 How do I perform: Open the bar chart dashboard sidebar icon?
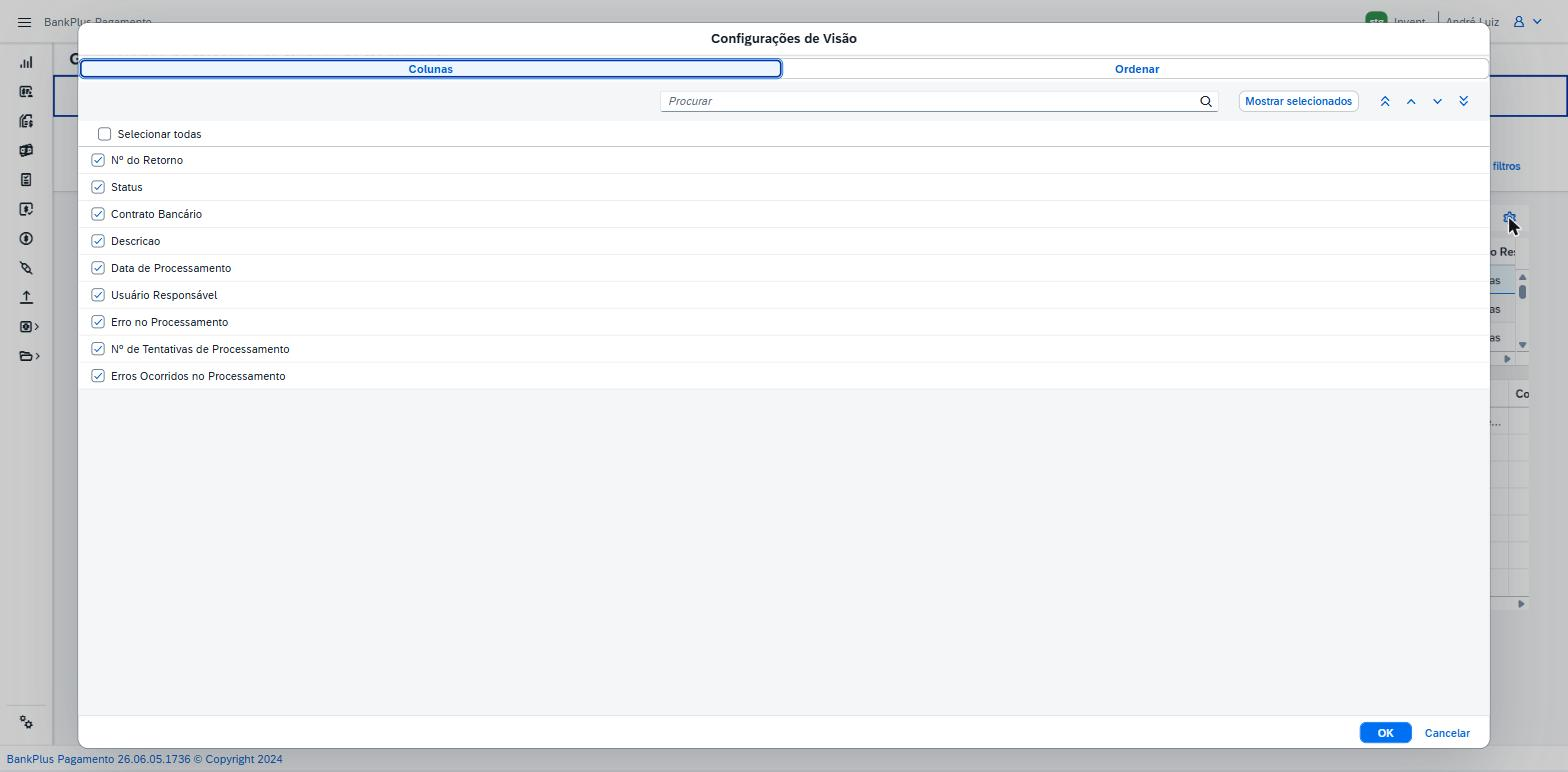(x=26, y=63)
